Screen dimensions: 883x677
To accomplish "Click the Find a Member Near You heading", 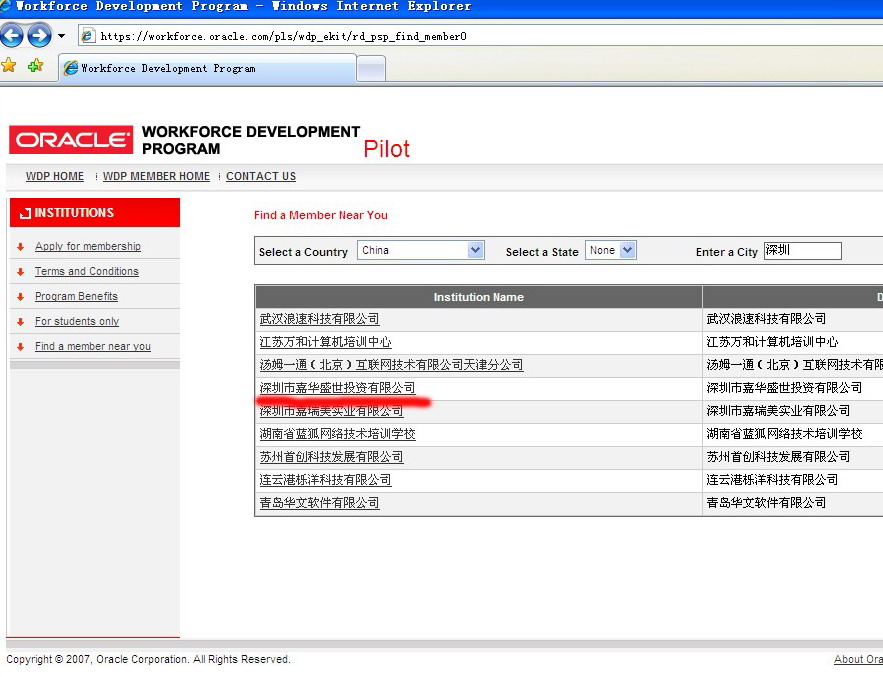I will tap(320, 215).
